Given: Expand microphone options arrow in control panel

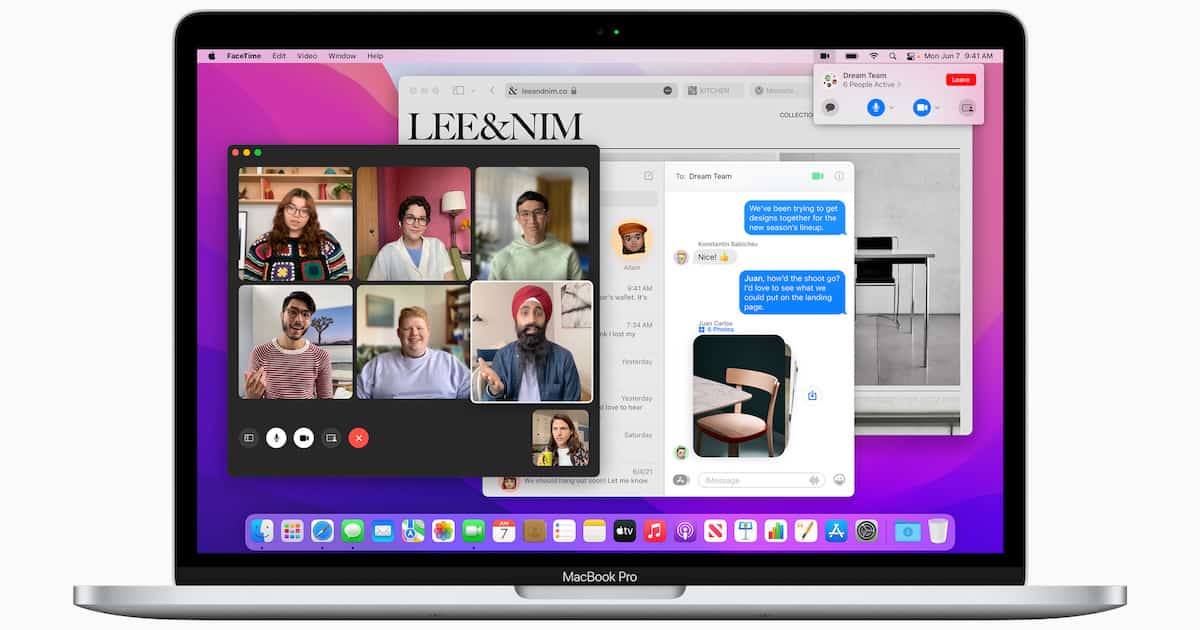Looking at the screenshot, I should click(x=891, y=107).
